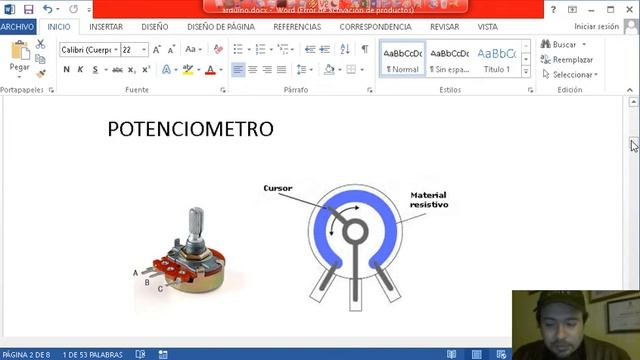Apply the Sin espaciado style

point(449,59)
